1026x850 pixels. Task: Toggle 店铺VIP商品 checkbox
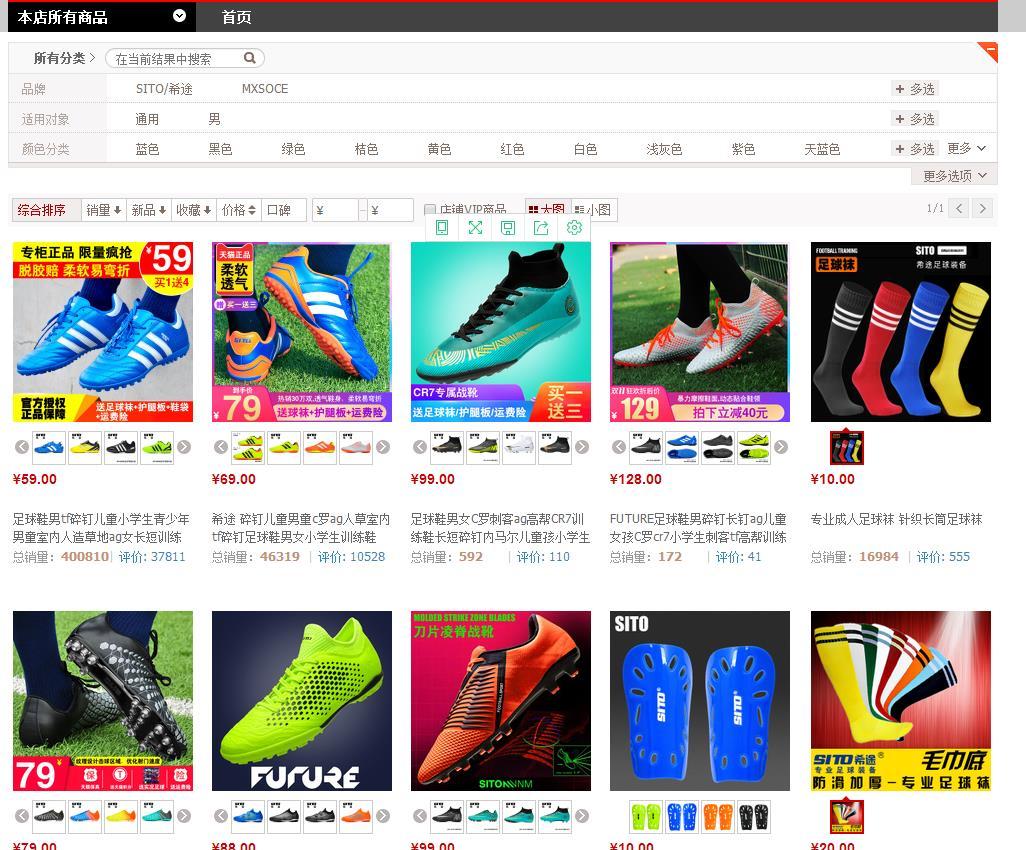(430, 210)
